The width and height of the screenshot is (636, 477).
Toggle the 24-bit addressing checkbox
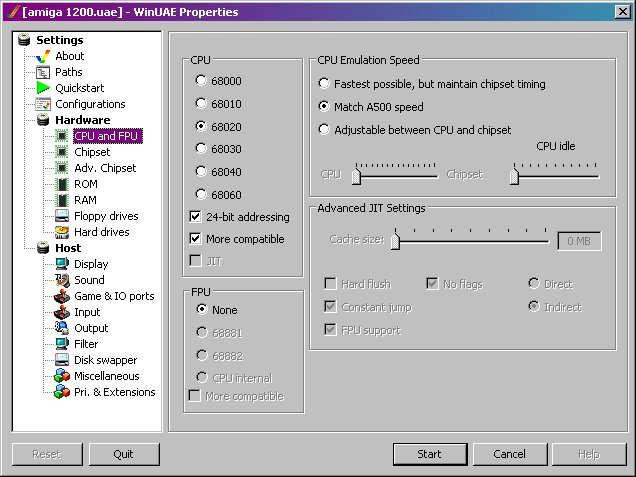[x=195, y=216]
